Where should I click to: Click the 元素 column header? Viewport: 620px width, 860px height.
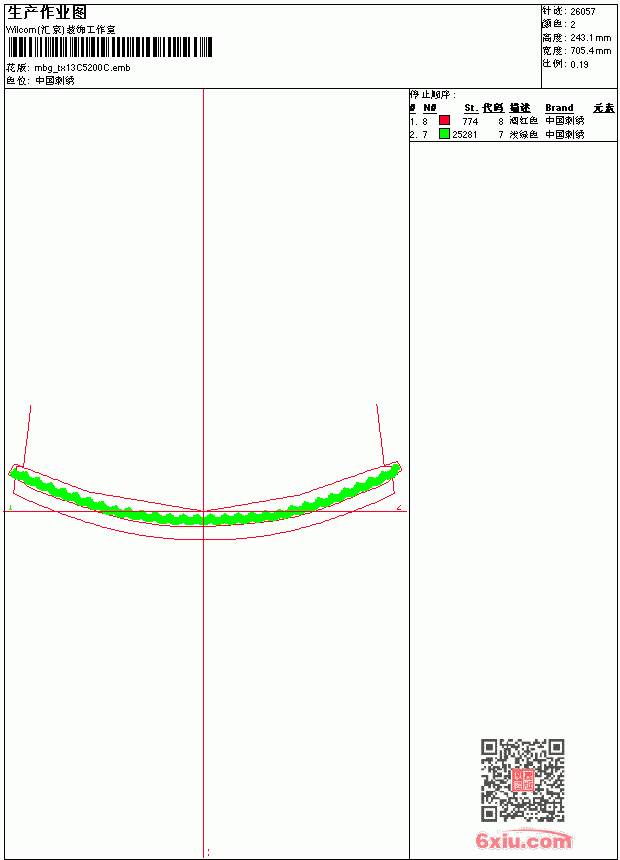[x=604, y=108]
